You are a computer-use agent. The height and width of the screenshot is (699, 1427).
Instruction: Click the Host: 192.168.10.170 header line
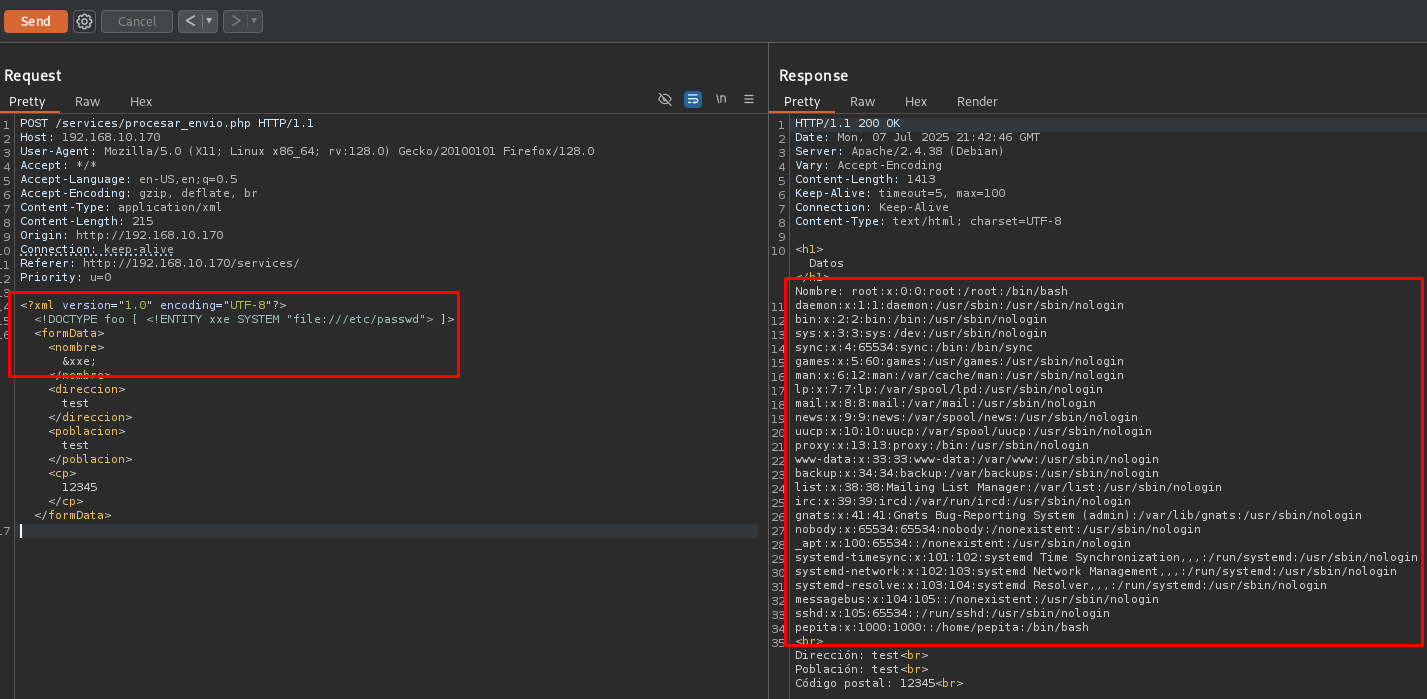[x=90, y=137]
